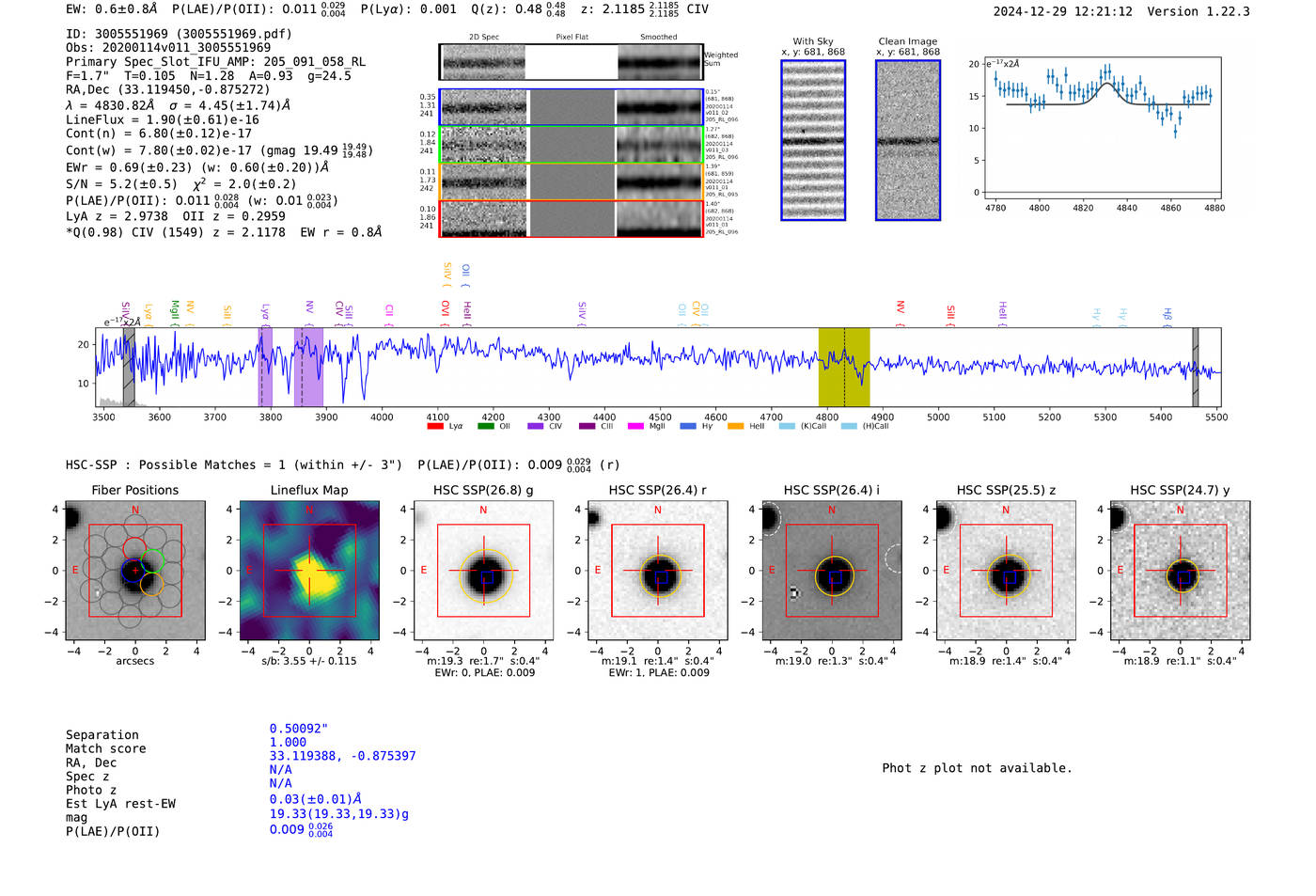Image resolution: width=1316 pixels, height=896 pixels.
Task: Click the Match score value 1.000
Action: coord(288,743)
